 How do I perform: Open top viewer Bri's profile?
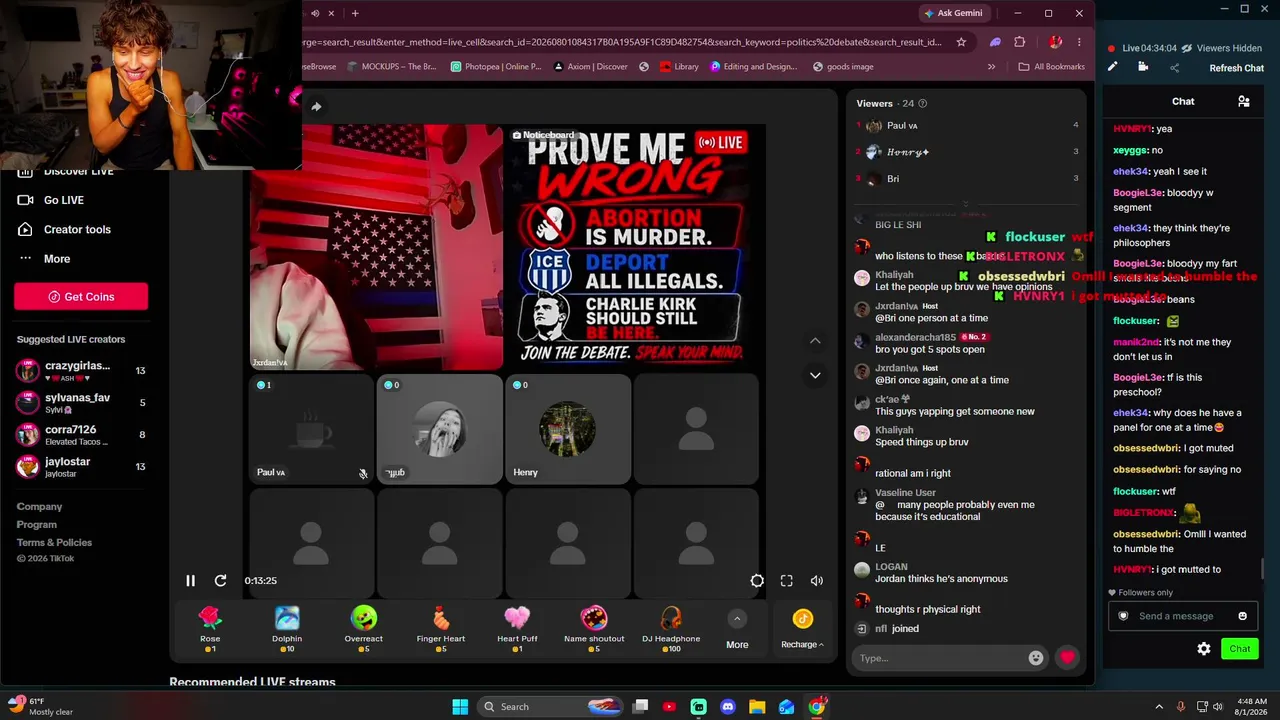point(966,179)
